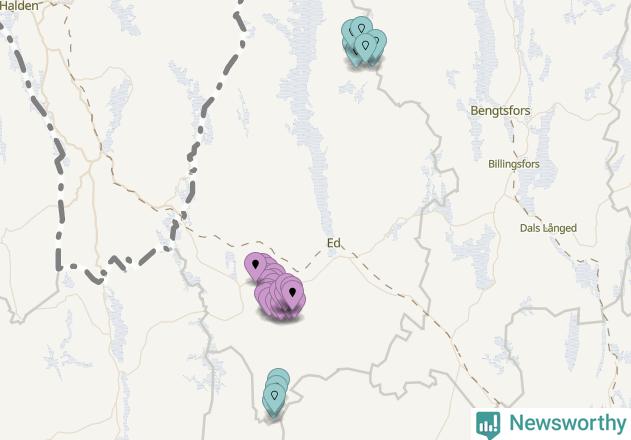Select the Halden city label
This screenshot has height=440, width=631.
(x=19, y=6)
